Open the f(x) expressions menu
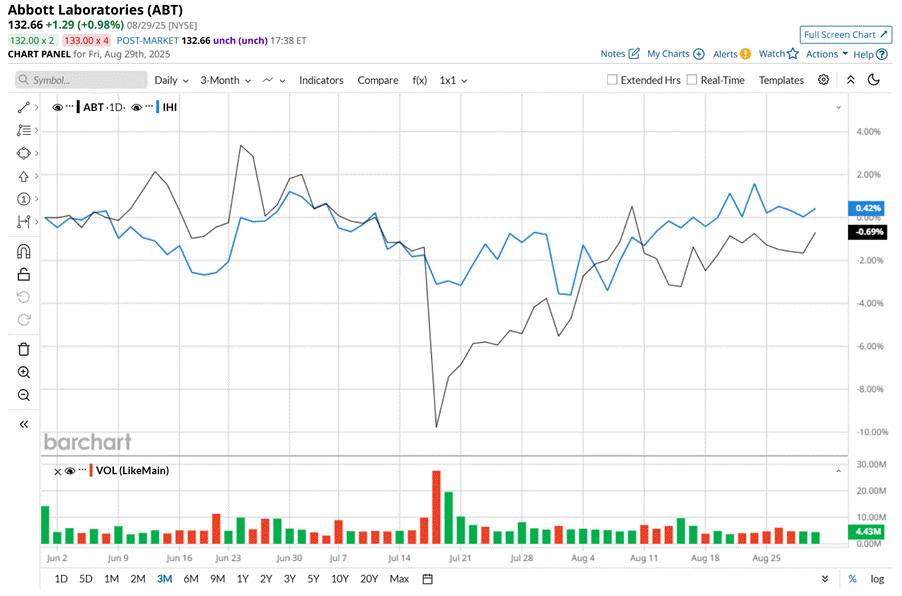This screenshot has width=902, height=596. tap(420, 81)
